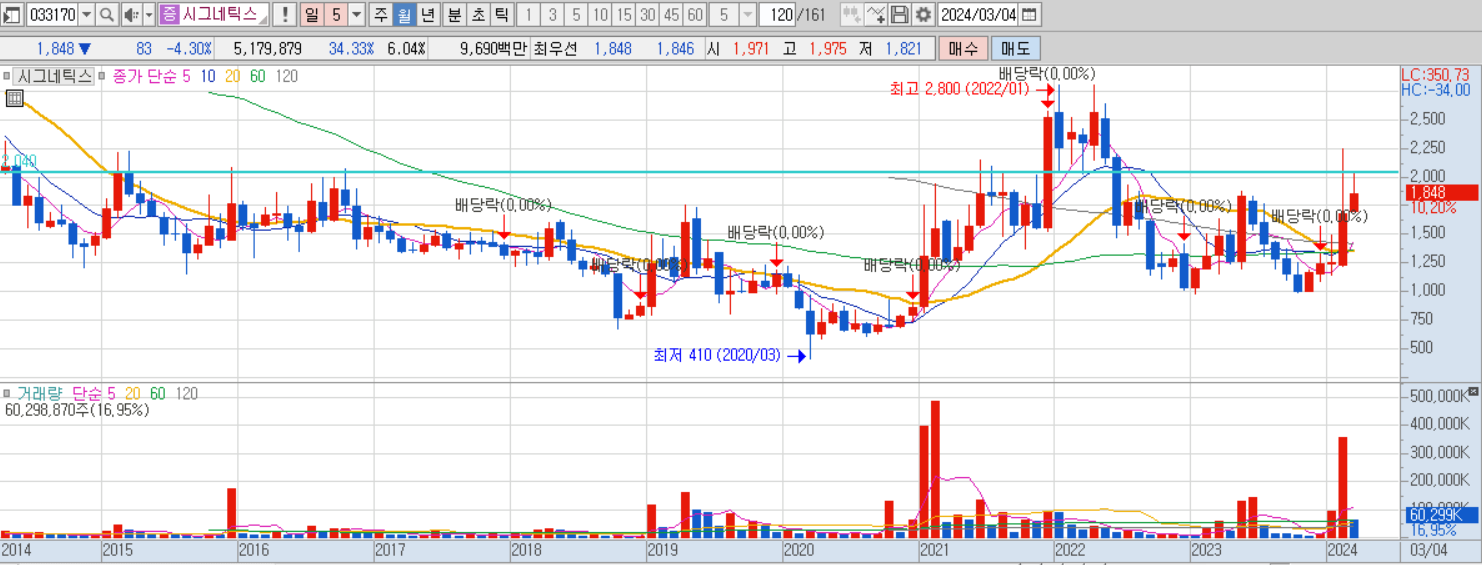This screenshot has width=1482, height=565.
Task: Select 분 minute chart period
Action: click(453, 14)
